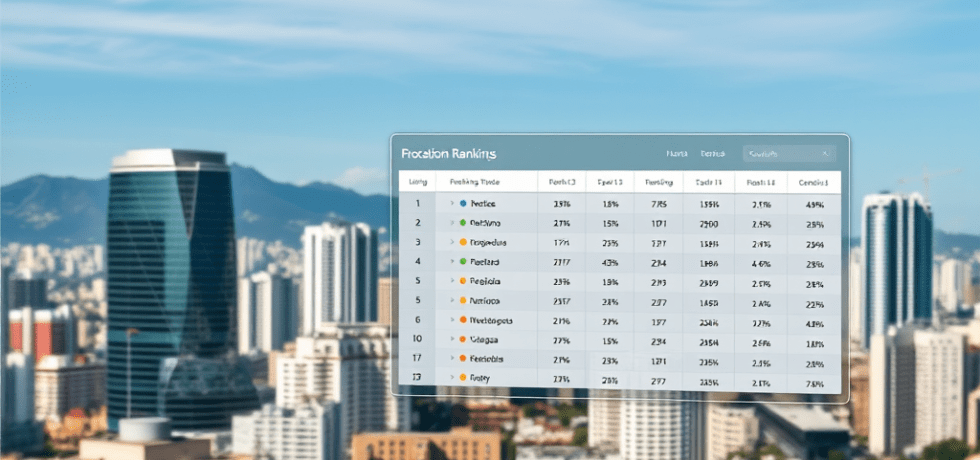Click the green dot in rank 4 row
Viewport: 980px width, 460px height.
[x=463, y=262]
